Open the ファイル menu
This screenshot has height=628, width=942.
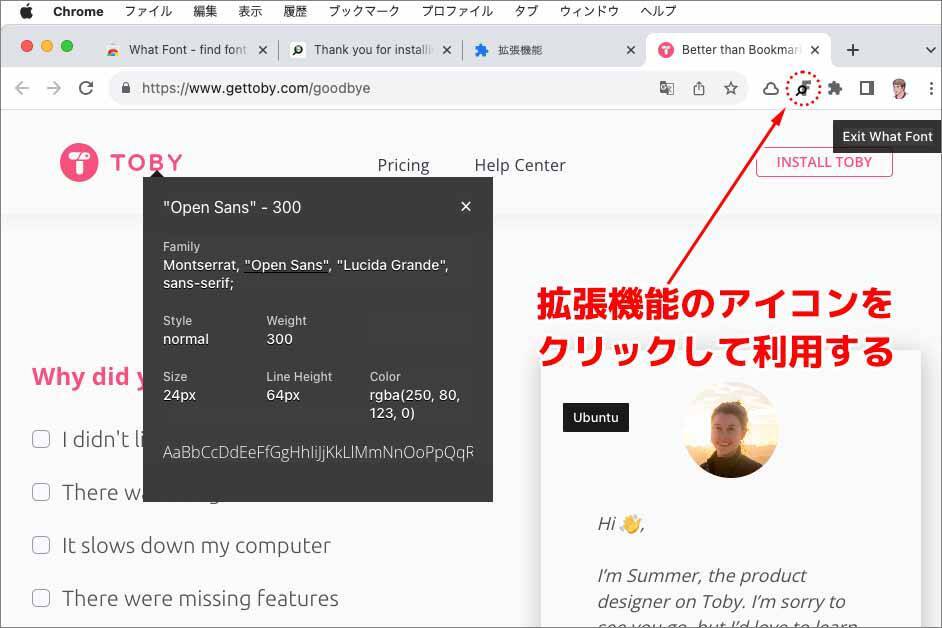click(x=148, y=11)
